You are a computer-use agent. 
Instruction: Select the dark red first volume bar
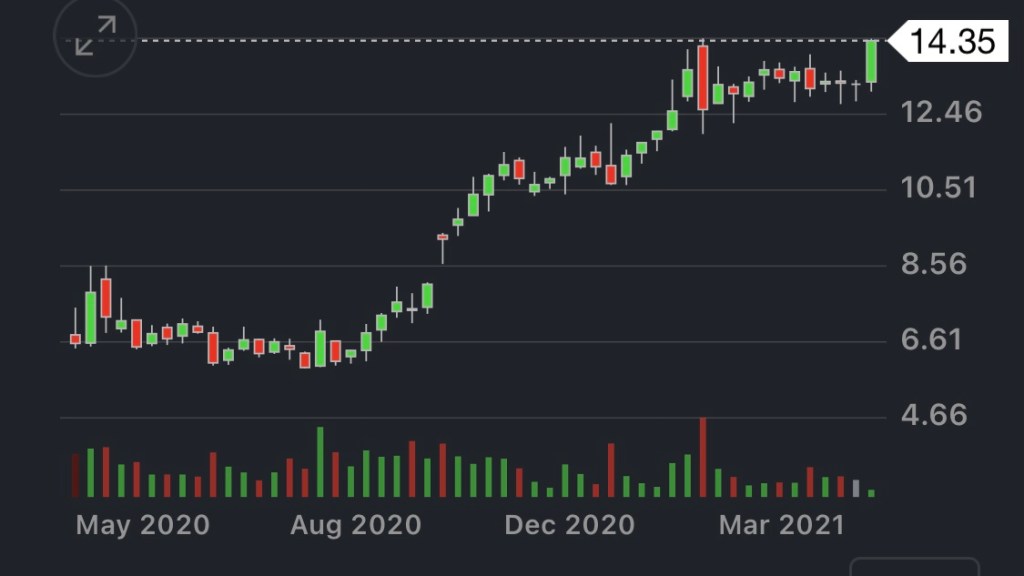pyautogui.click(x=75, y=475)
